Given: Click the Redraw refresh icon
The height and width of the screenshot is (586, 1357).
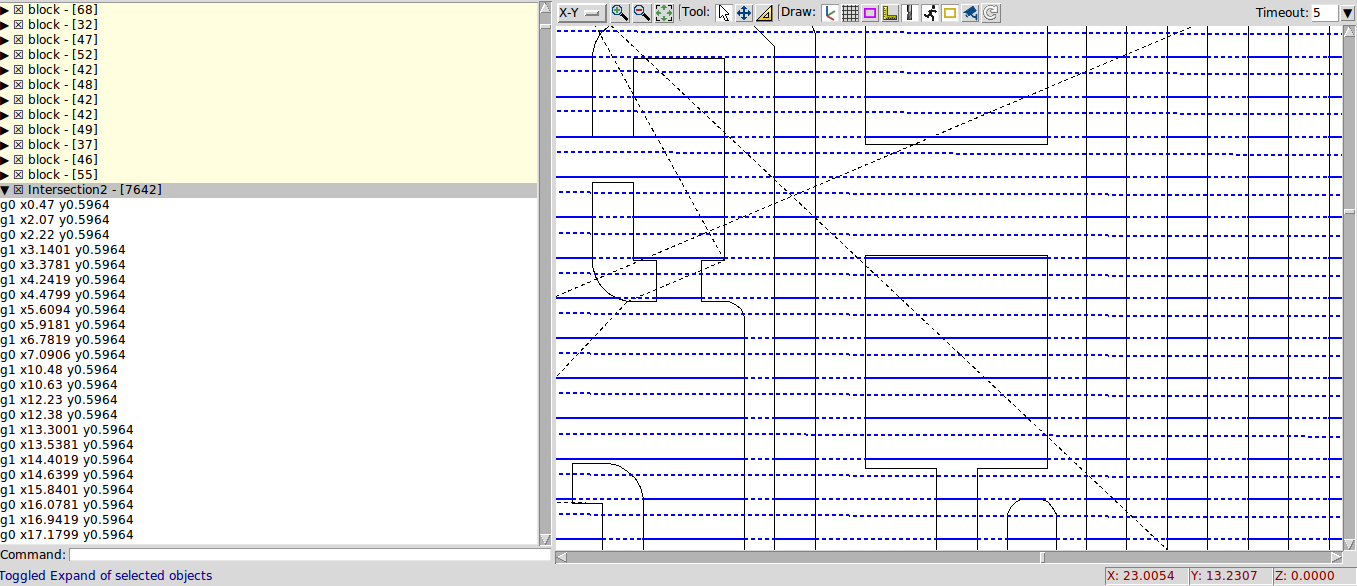Looking at the screenshot, I should (x=990, y=13).
